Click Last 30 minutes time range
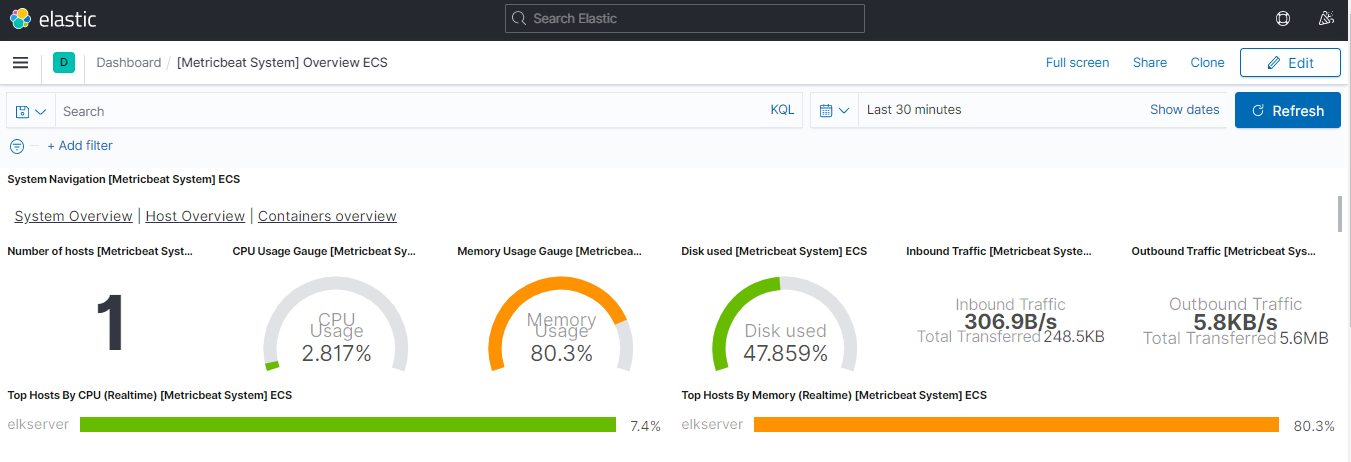Image resolution: width=1351 pixels, height=462 pixels. (x=914, y=110)
